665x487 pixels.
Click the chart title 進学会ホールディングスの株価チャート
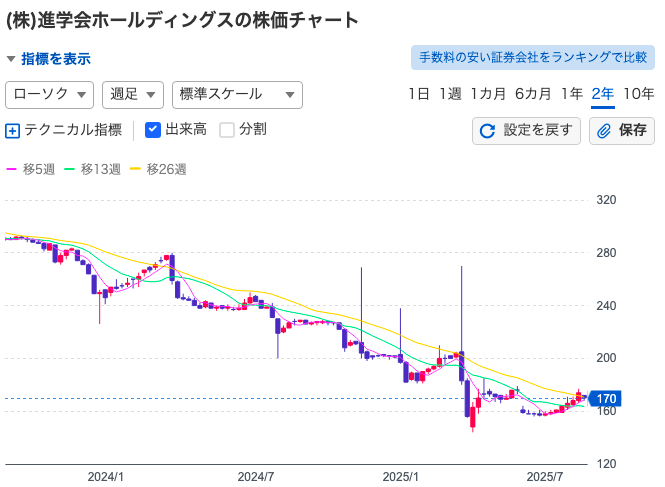(x=182, y=20)
